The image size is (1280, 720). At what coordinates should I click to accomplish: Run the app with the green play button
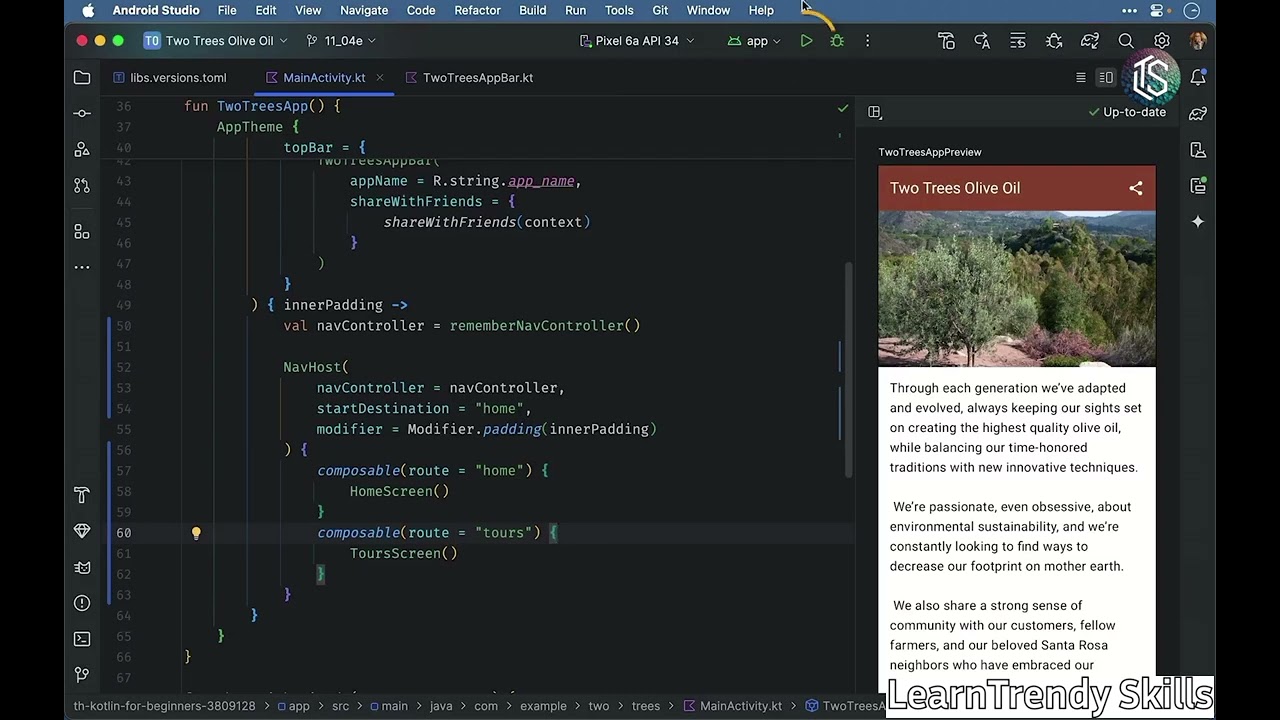[806, 41]
